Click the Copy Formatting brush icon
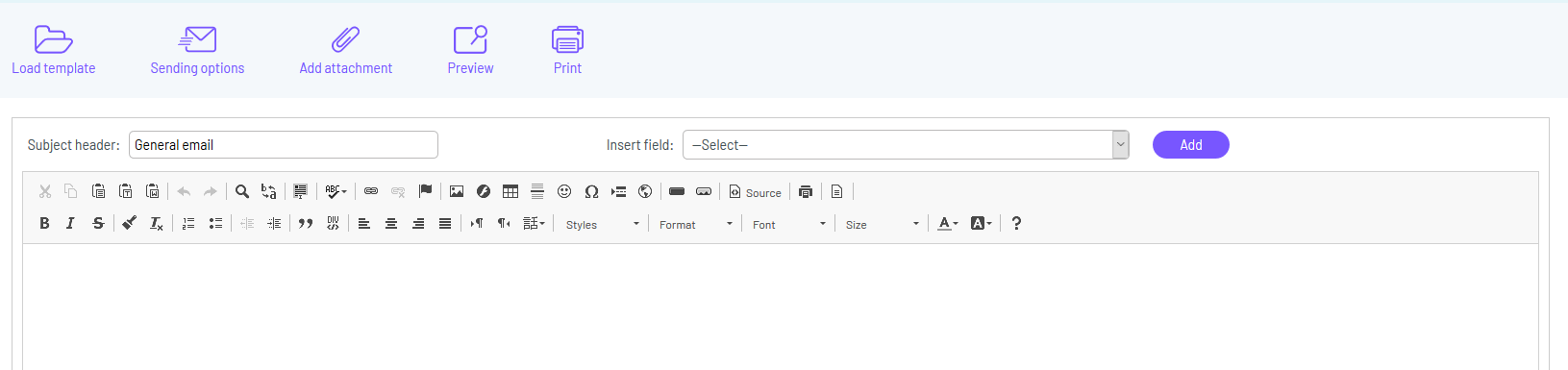Screen dimensions: 1568x370 click(129, 223)
